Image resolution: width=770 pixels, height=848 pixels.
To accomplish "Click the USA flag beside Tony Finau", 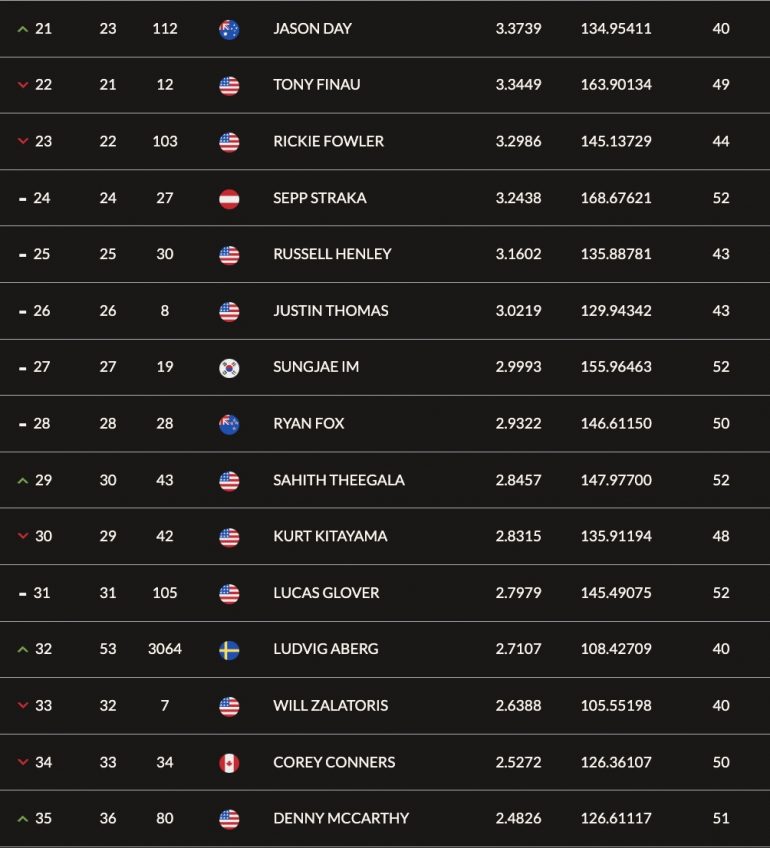I will pos(229,85).
